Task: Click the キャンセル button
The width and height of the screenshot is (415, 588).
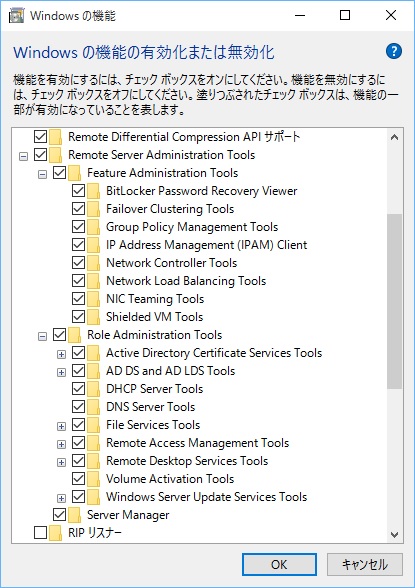Action: pyautogui.click(x=365, y=564)
